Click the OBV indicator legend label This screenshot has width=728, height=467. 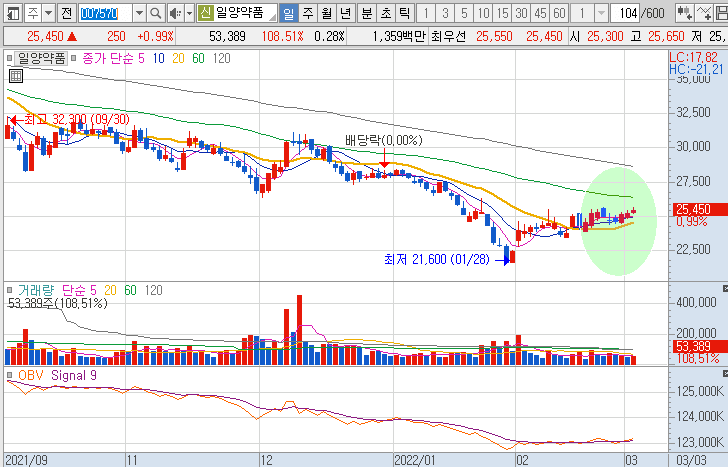[31, 375]
